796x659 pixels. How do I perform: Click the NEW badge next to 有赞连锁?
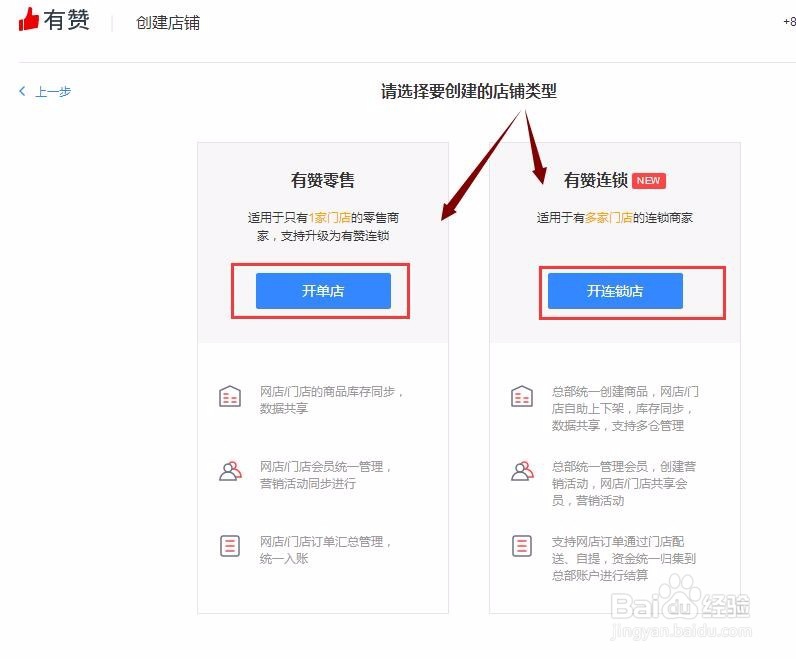coord(648,180)
